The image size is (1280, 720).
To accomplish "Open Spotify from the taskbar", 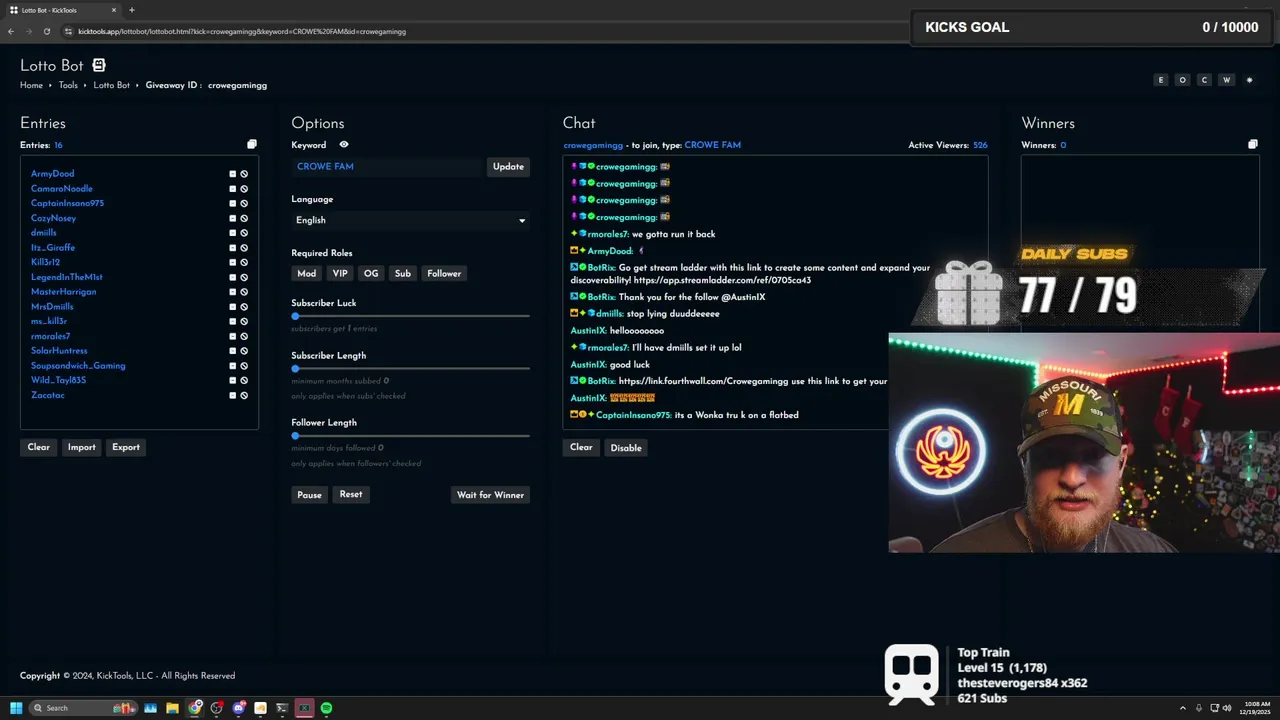I will click(x=326, y=708).
